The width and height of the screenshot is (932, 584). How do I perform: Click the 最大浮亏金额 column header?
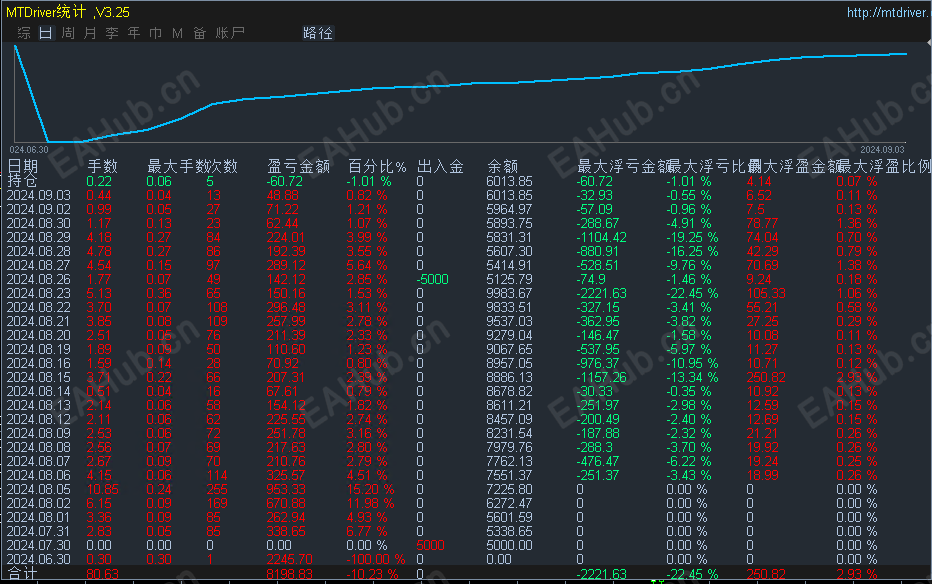tap(623, 166)
